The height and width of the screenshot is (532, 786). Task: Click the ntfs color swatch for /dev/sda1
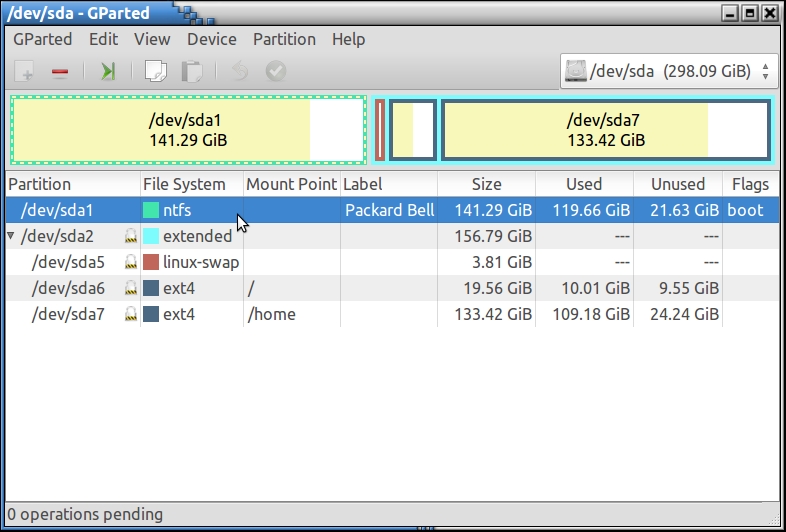click(x=151, y=211)
